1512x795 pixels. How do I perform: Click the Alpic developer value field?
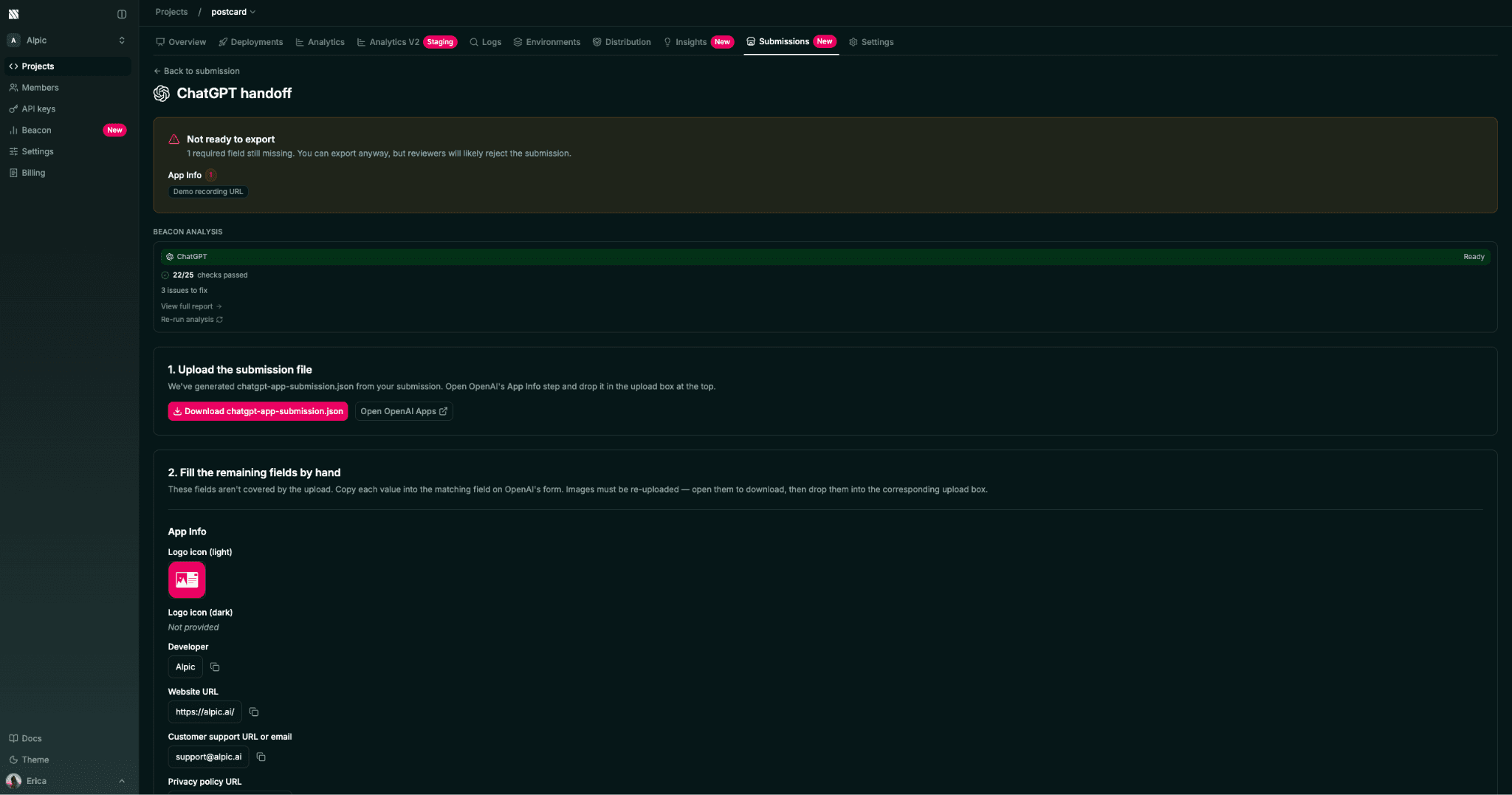coord(185,667)
